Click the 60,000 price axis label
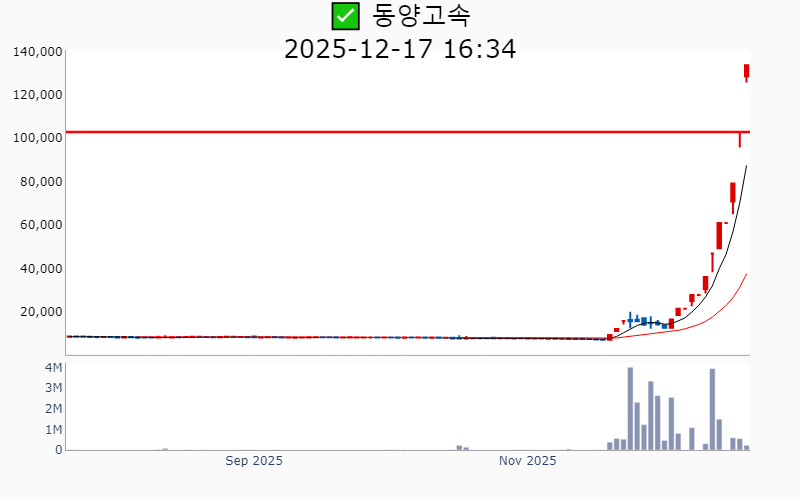The height and width of the screenshot is (500, 800). 43,225
